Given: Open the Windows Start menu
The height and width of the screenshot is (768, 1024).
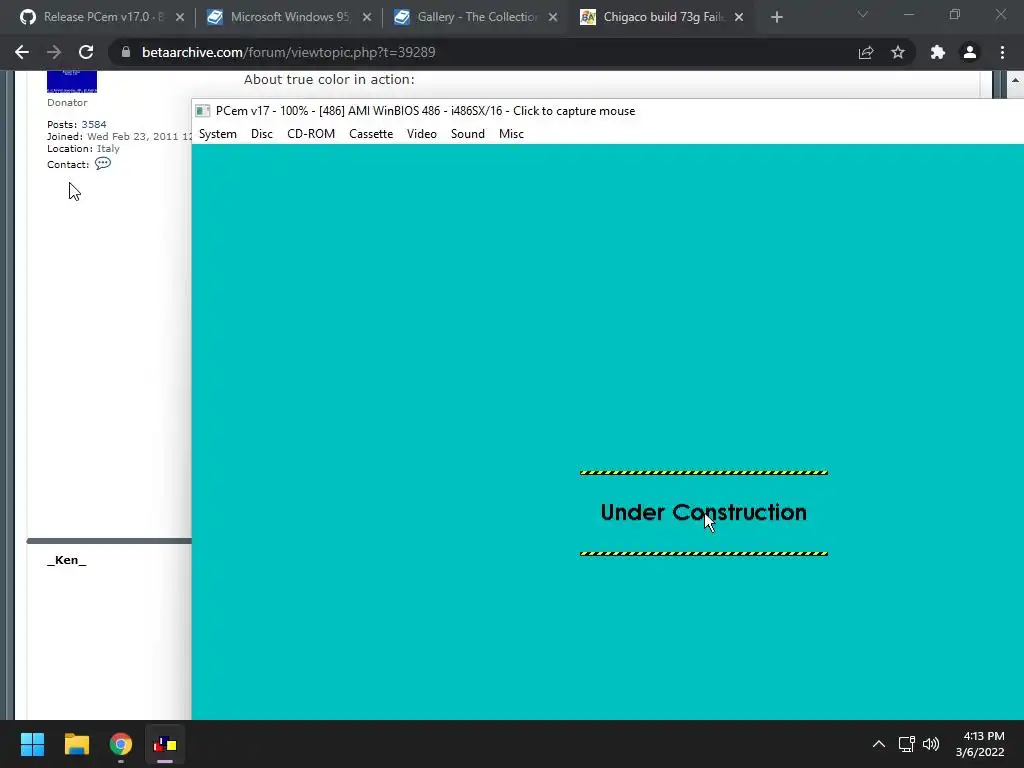Looking at the screenshot, I should (32, 744).
